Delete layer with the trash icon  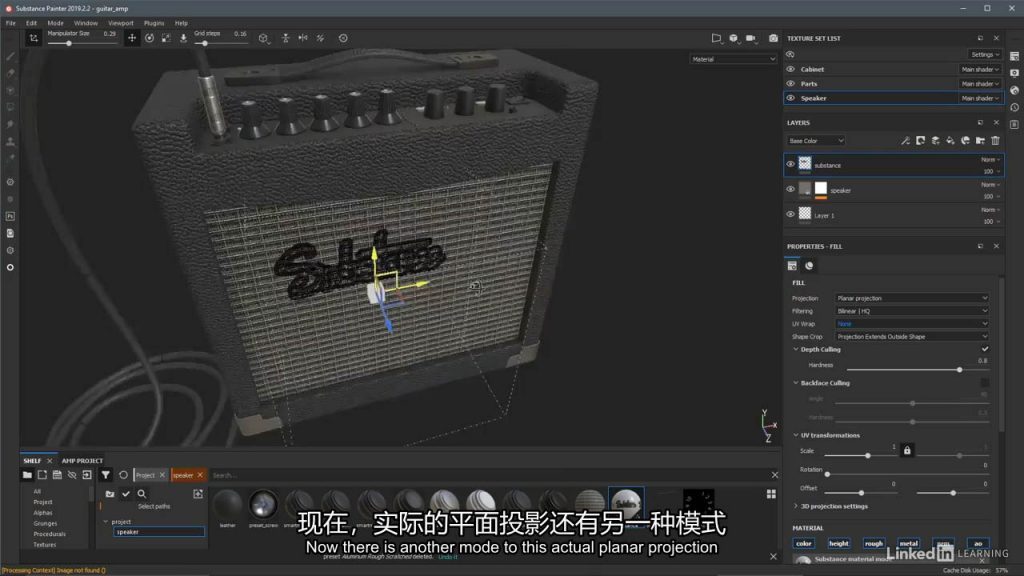click(995, 140)
